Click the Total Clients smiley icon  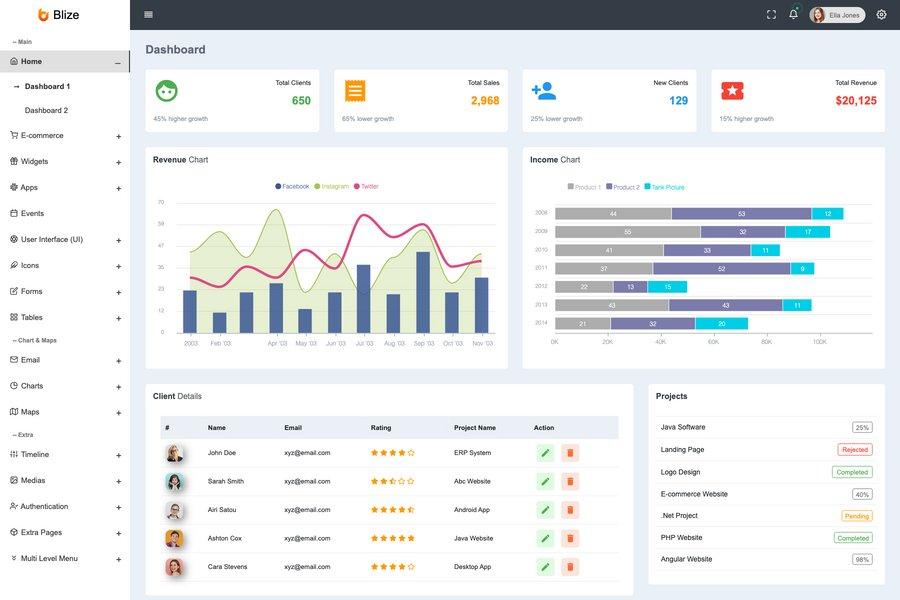(166, 90)
